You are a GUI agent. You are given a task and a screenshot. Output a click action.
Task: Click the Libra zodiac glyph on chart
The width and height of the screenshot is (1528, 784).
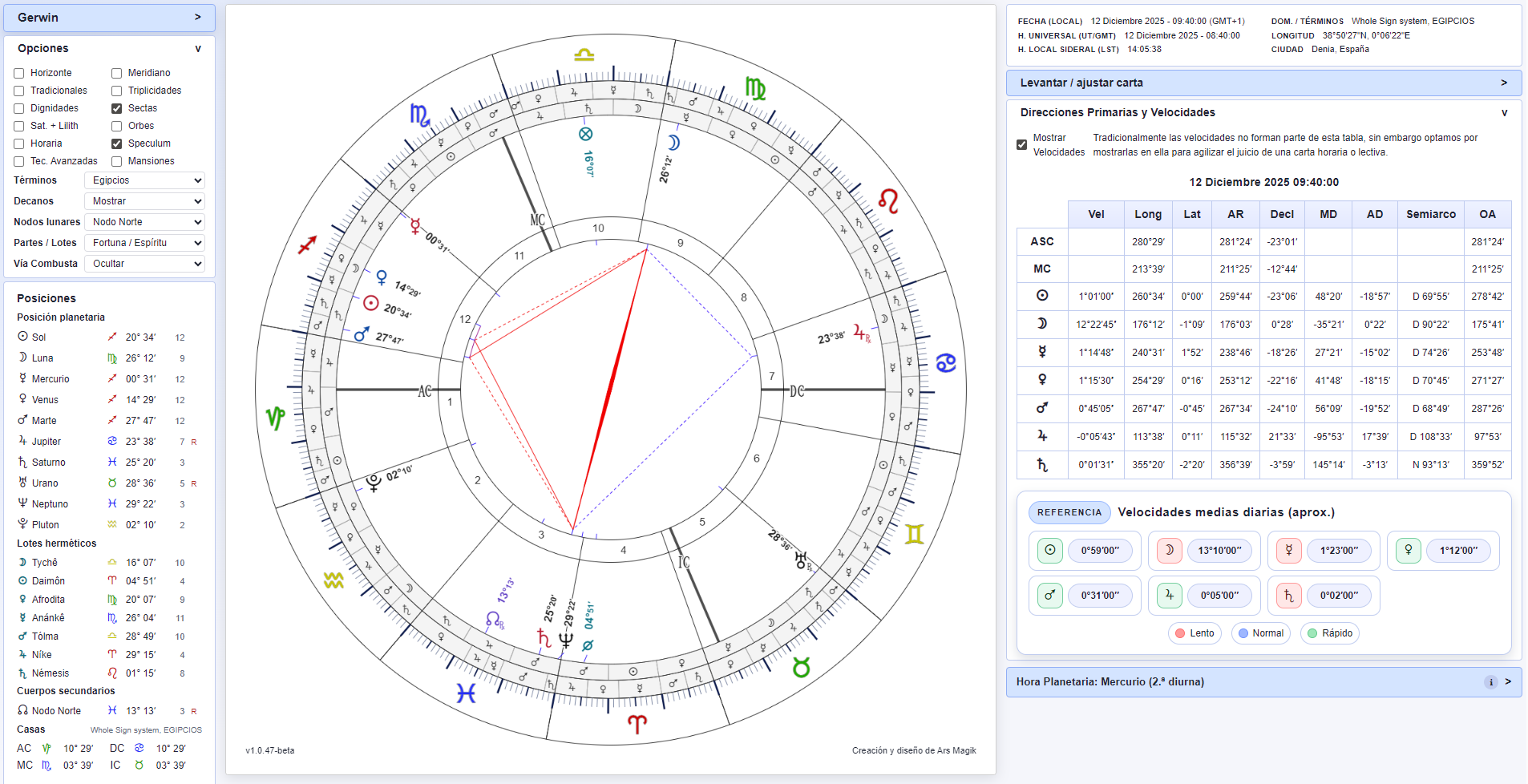pos(584,55)
